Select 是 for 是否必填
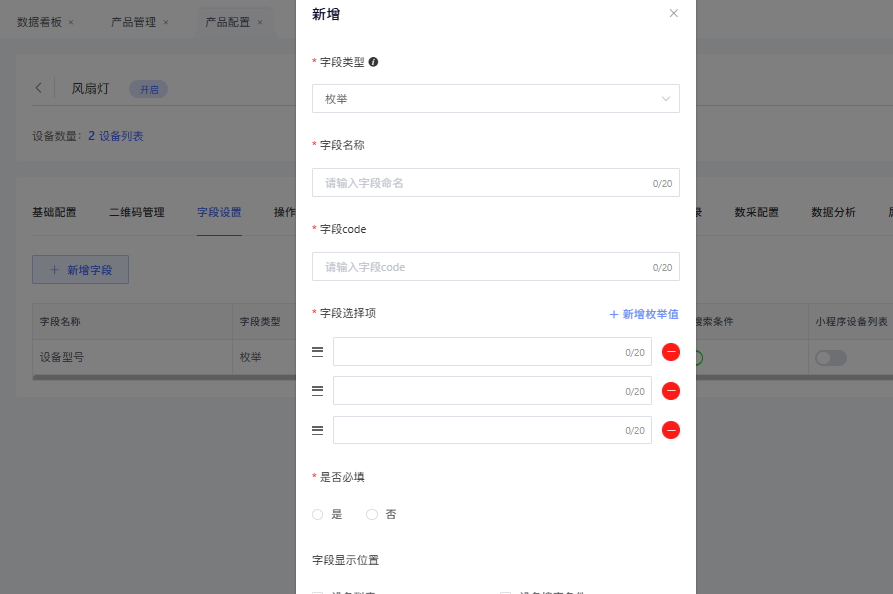Viewport: 893px width, 594px height. coord(318,514)
